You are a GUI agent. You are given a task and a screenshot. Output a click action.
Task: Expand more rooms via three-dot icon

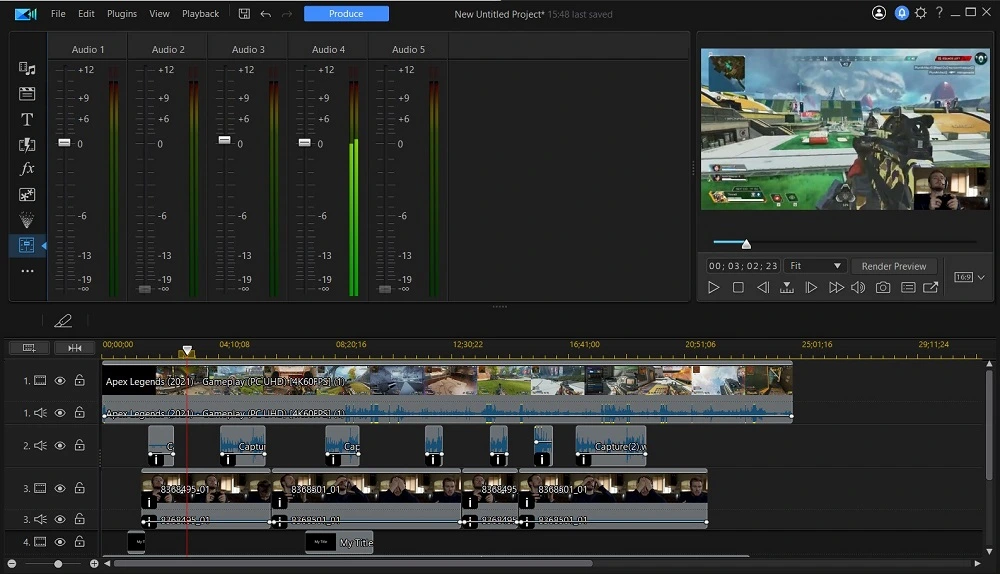27,271
